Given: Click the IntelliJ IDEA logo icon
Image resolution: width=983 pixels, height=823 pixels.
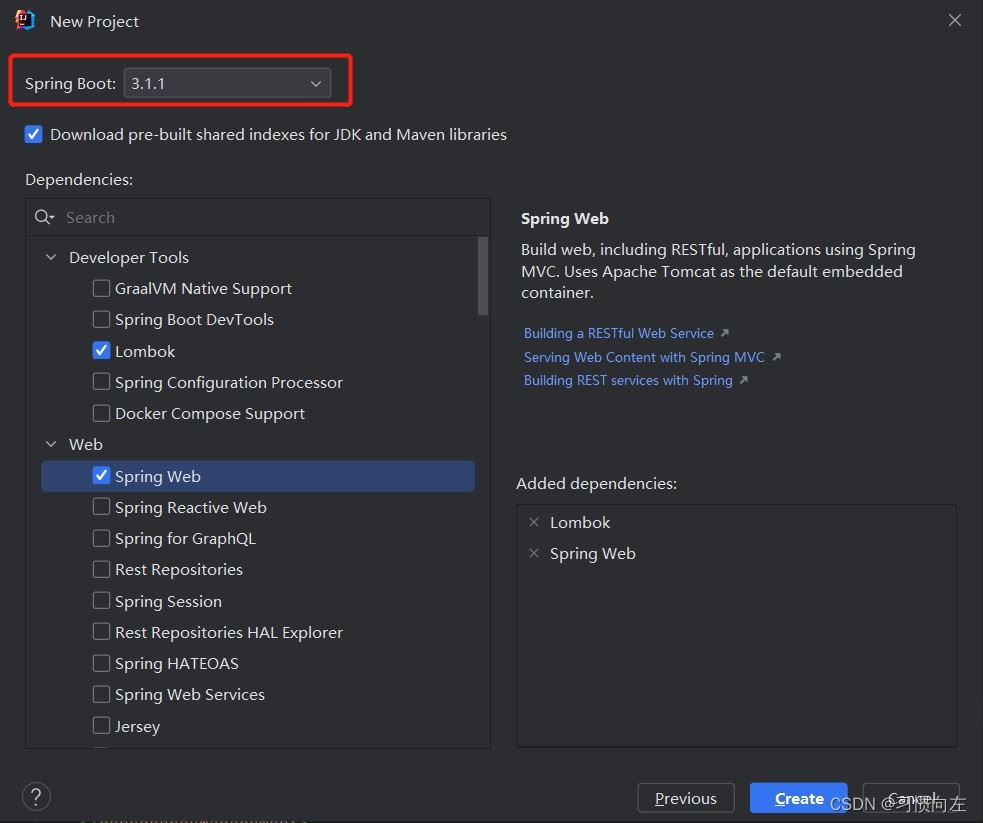Looking at the screenshot, I should (25, 20).
